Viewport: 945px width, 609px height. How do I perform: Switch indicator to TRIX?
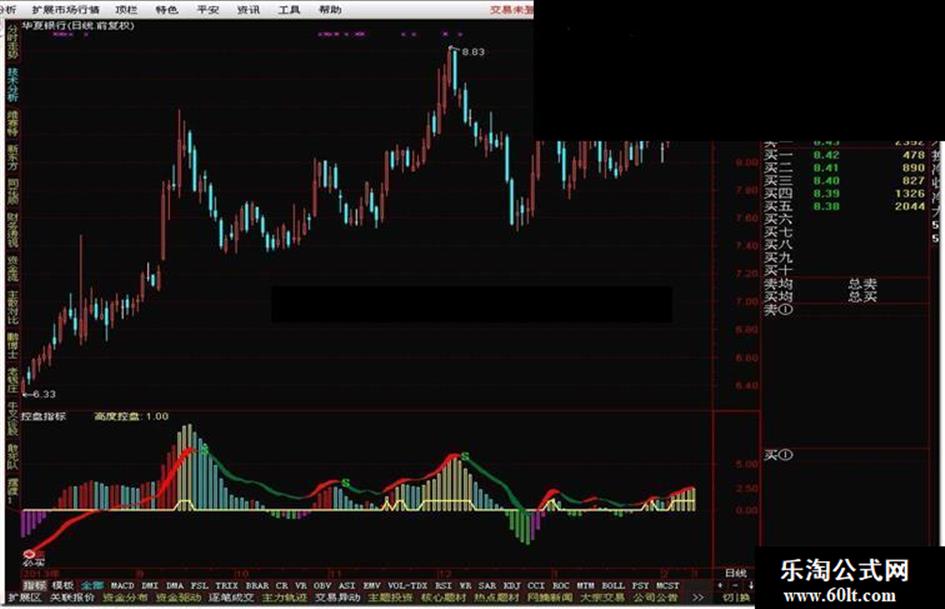click(x=227, y=585)
